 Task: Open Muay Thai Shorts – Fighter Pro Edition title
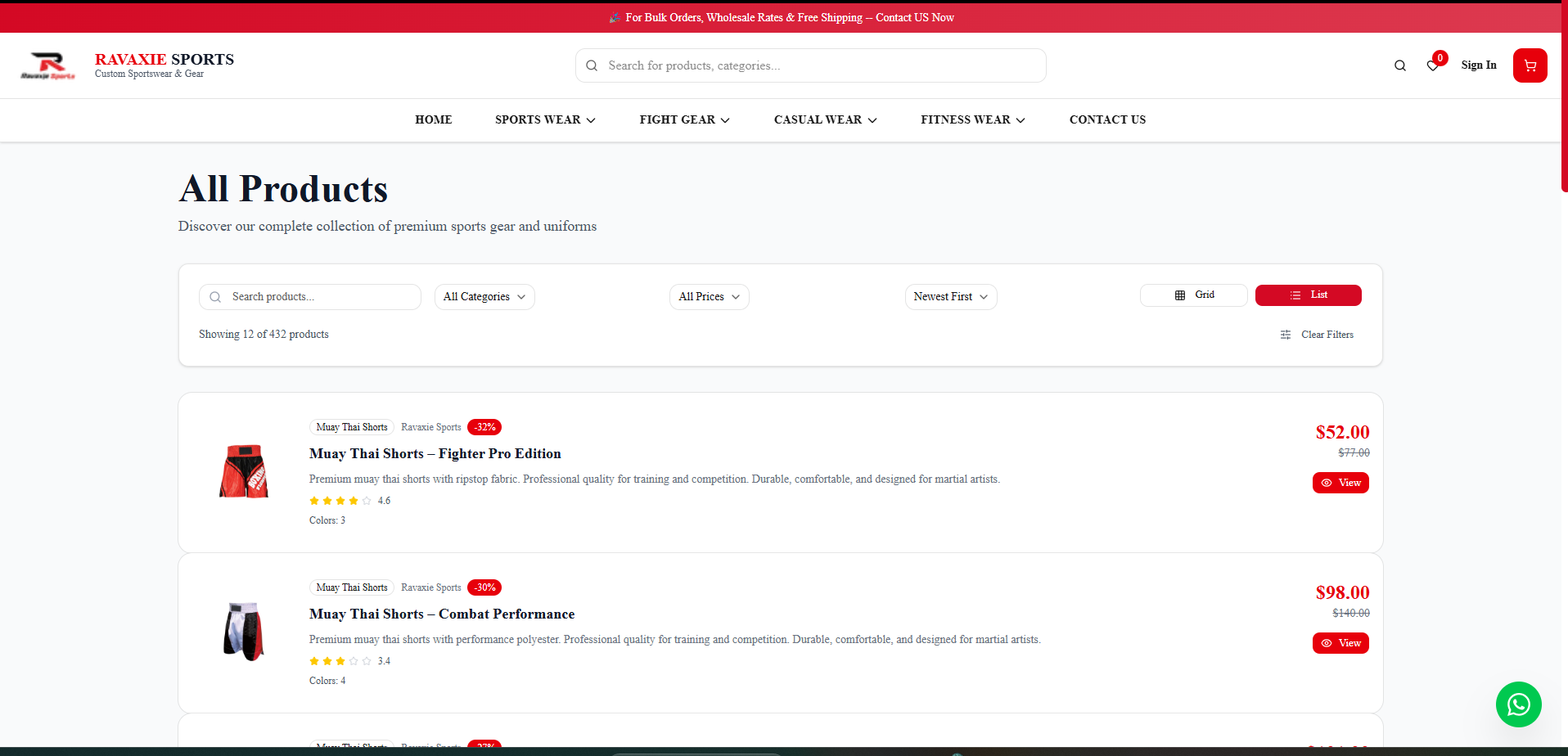[x=435, y=454]
